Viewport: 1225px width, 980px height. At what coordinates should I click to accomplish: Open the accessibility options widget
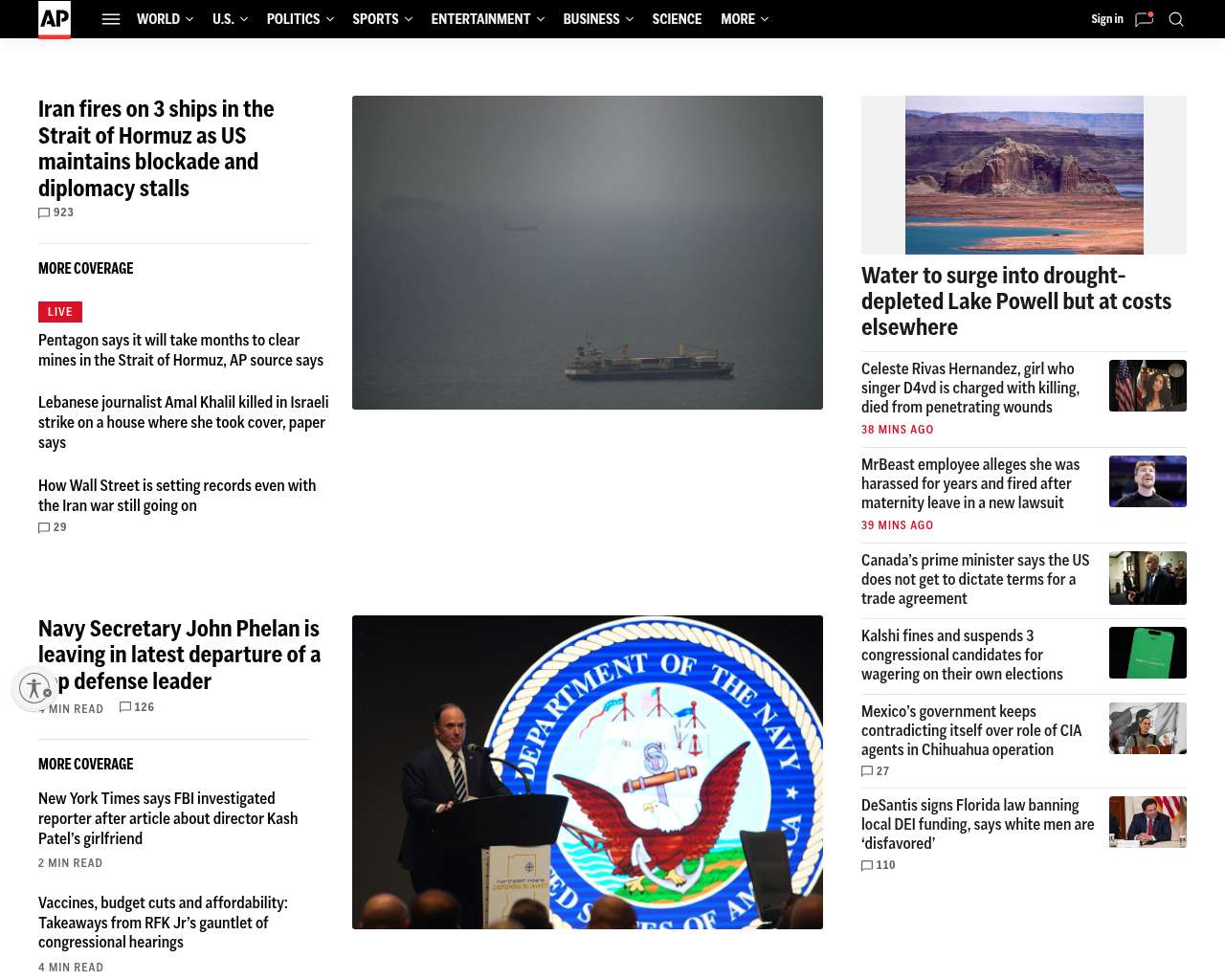point(34,688)
